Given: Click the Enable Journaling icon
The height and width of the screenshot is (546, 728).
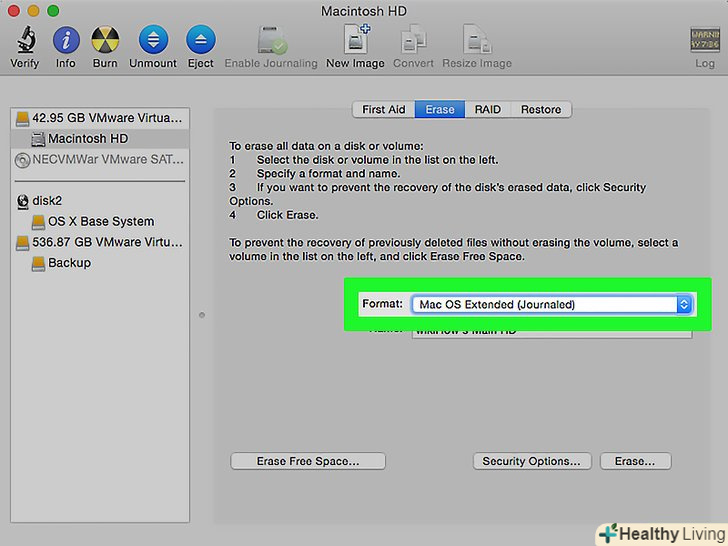Looking at the screenshot, I should [x=272, y=40].
